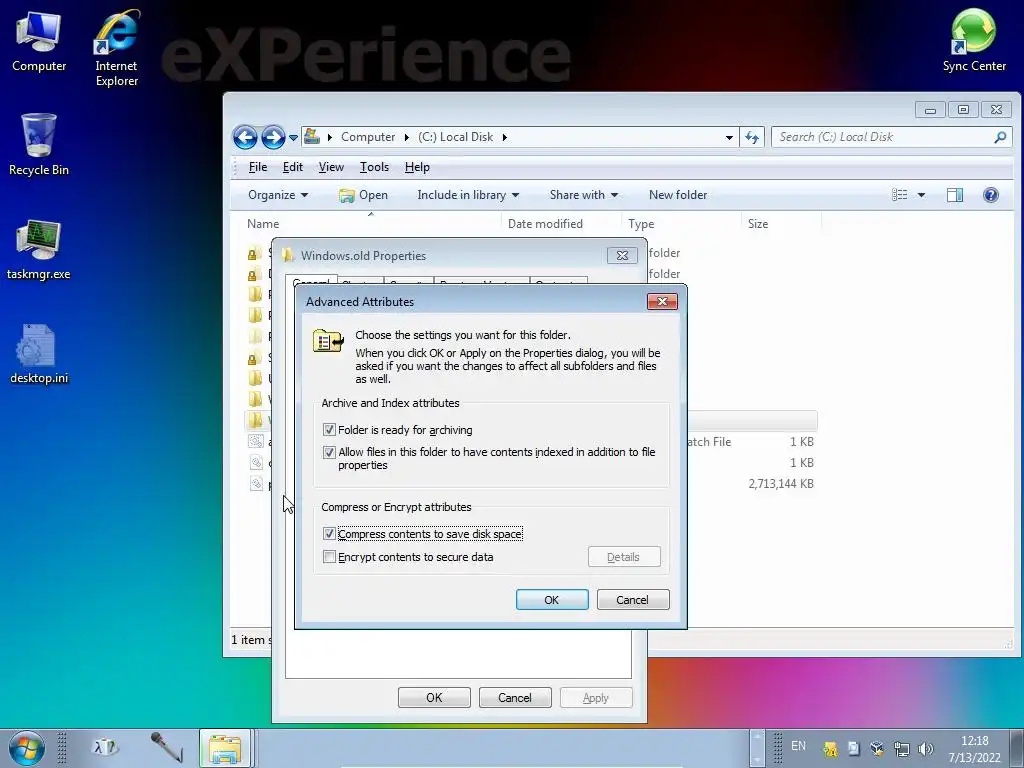Select the desktop.ini file icon
Screen dimensions: 1024x768
(x=39, y=354)
